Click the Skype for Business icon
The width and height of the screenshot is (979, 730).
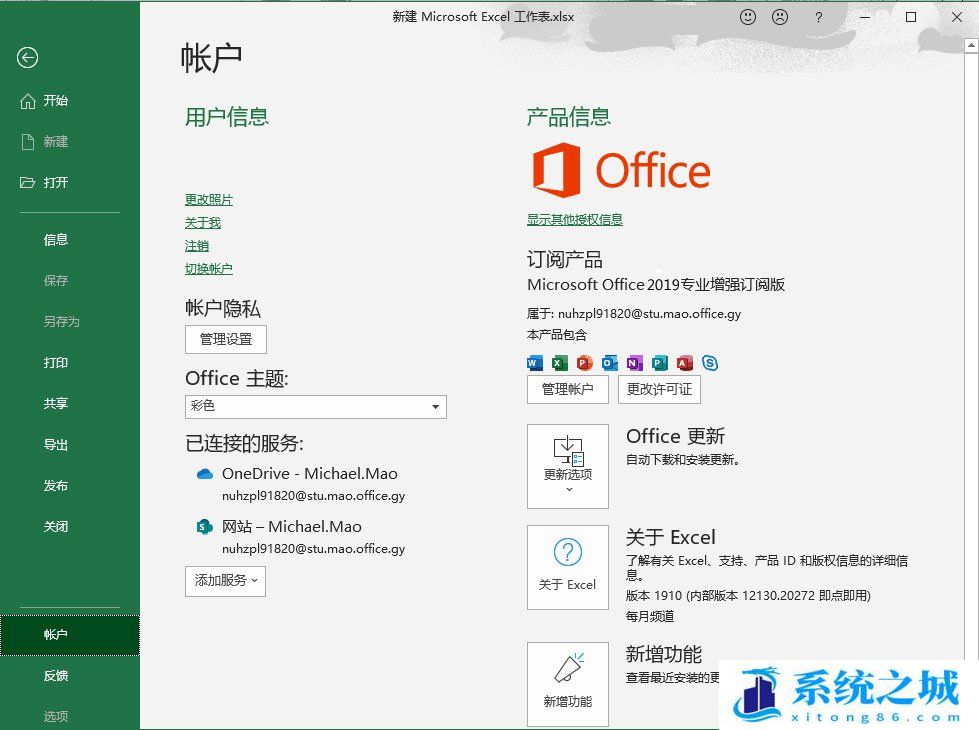click(710, 363)
